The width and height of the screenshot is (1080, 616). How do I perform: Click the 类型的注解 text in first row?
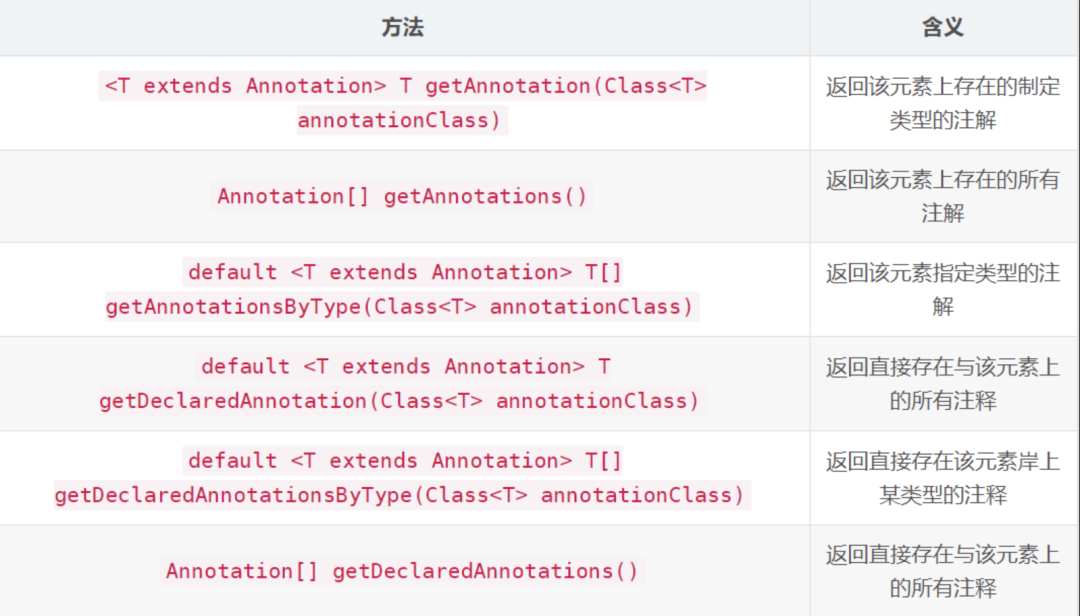942,121
